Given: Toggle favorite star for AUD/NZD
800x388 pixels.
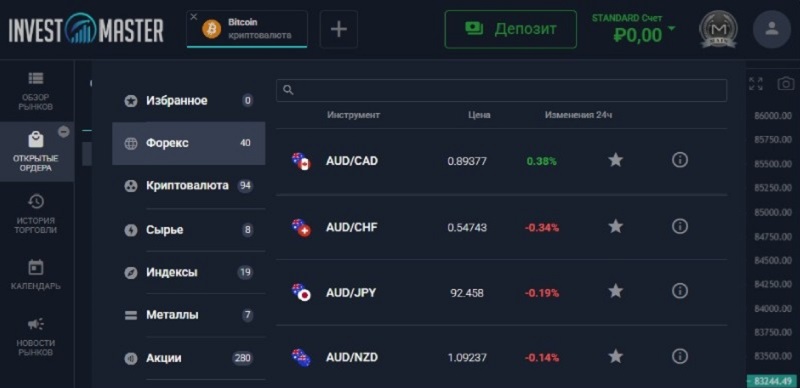Looking at the screenshot, I should 616,356.
